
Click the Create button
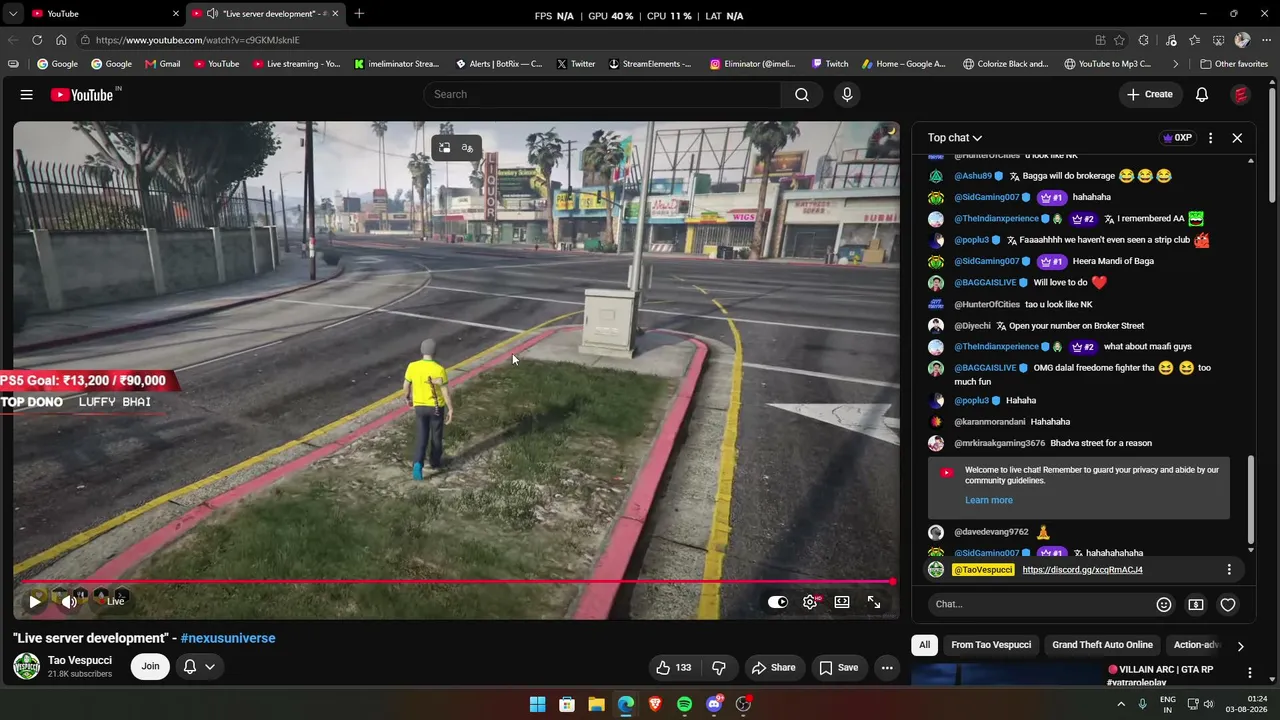pyautogui.click(x=1149, y=94)
